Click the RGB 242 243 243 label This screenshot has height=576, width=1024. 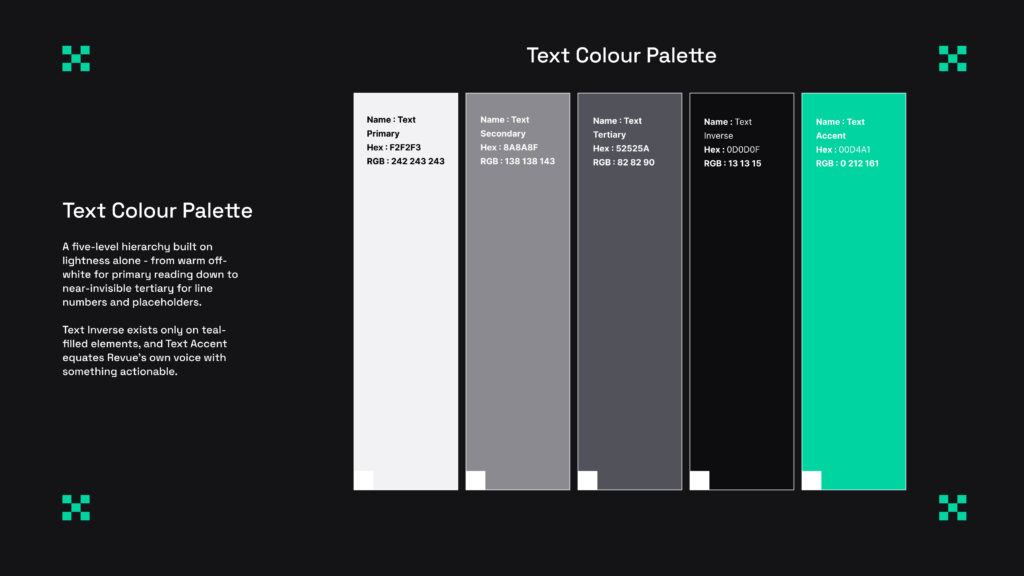pyautogui.click(x=406, y=161)
